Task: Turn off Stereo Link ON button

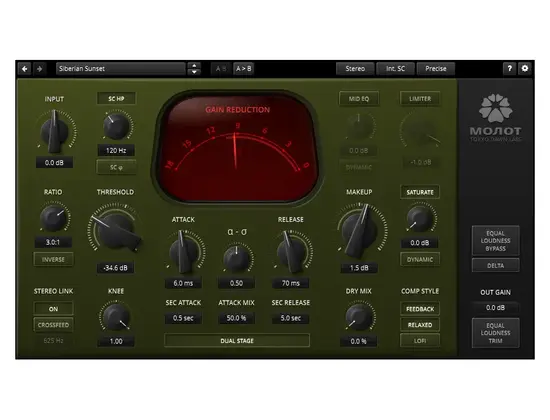Action: [x=53, y=309]
